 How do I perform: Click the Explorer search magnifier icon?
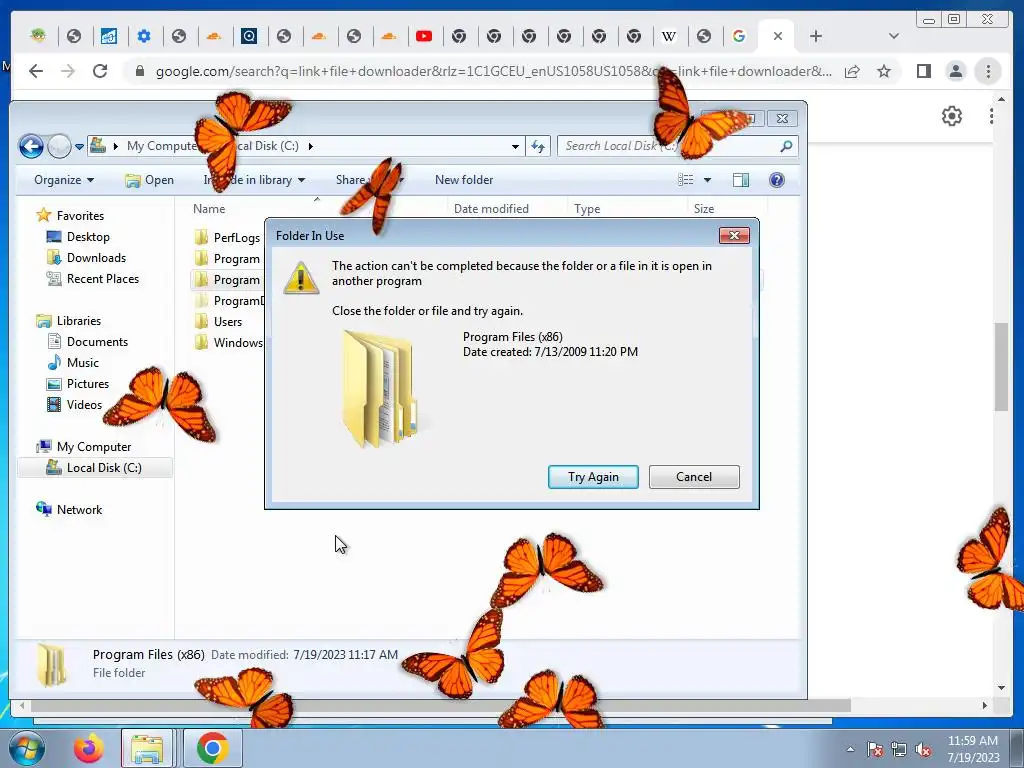pos(786,146)
